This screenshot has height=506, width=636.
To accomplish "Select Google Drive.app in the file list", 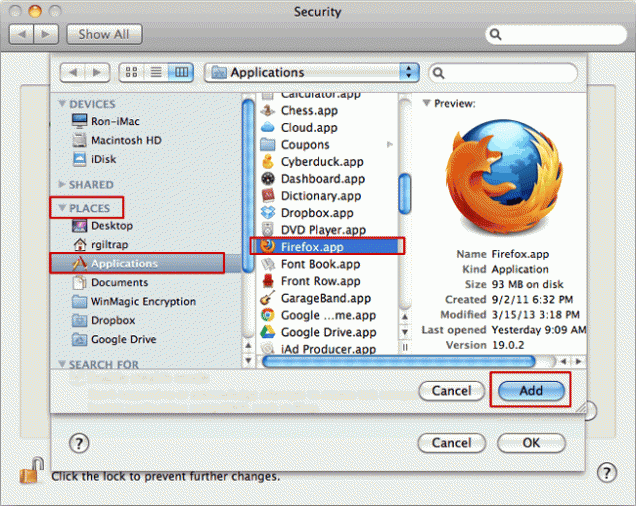I will click(318, 332).
